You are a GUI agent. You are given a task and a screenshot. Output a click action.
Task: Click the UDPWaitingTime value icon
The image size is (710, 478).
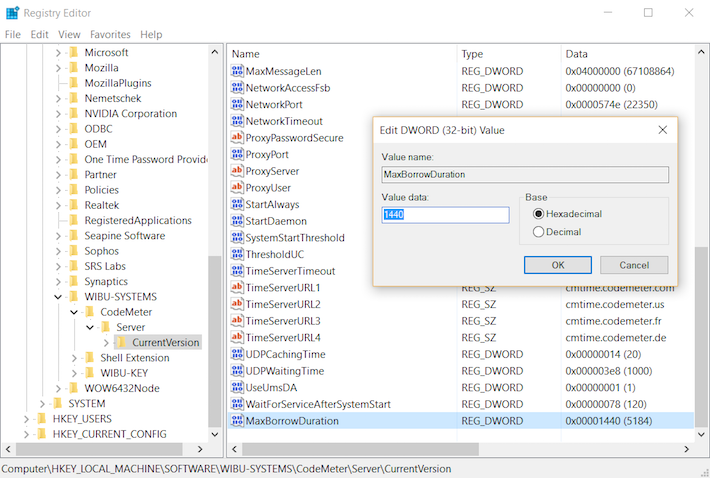pos(237,371)
